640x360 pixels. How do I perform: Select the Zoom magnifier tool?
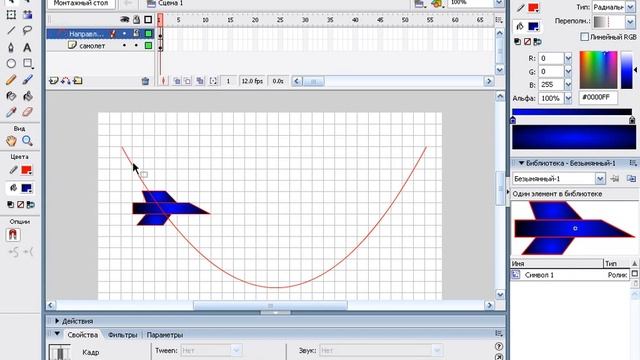(27, 141)
